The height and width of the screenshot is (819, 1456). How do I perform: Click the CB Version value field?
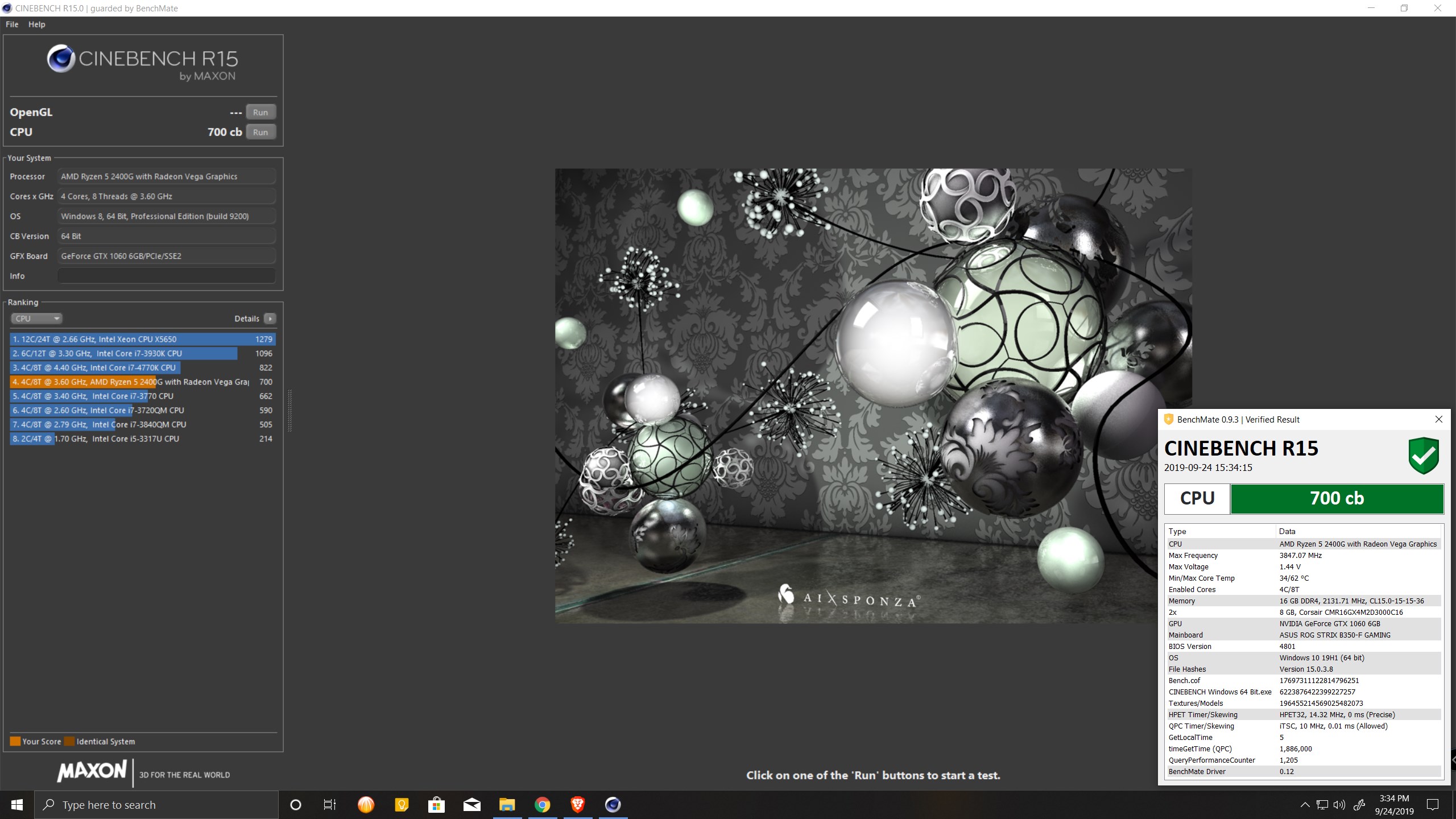(167, 236)
